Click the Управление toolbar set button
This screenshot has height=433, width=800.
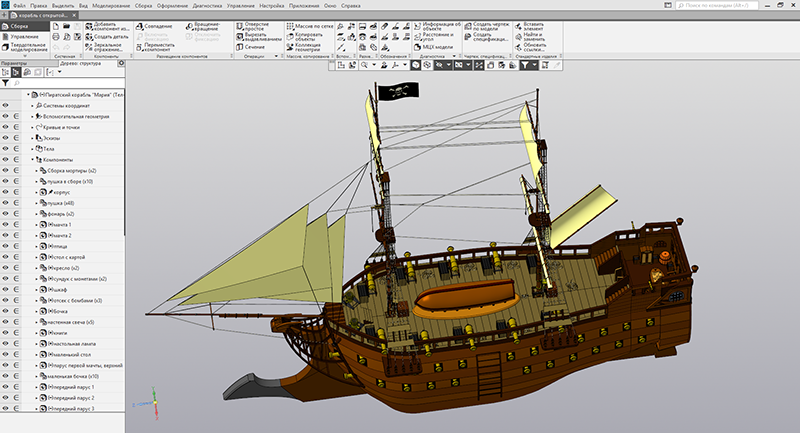point(24,36)
